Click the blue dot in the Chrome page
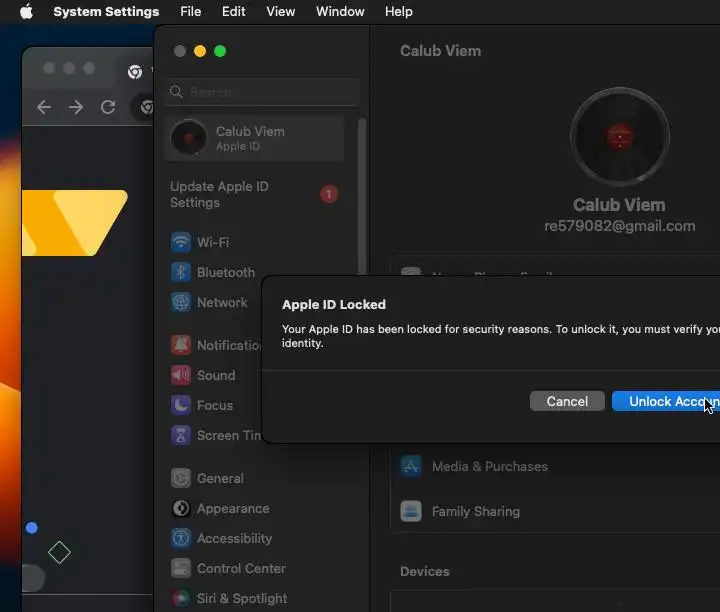Image resolution: width=720 pixels, height=612 pixels. tap(32, 528)
